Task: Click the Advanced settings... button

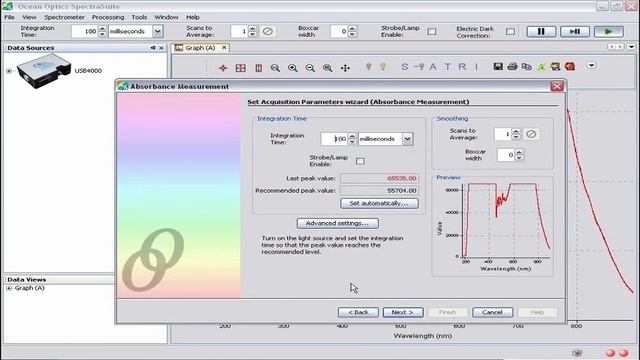Action: [338, 223]
